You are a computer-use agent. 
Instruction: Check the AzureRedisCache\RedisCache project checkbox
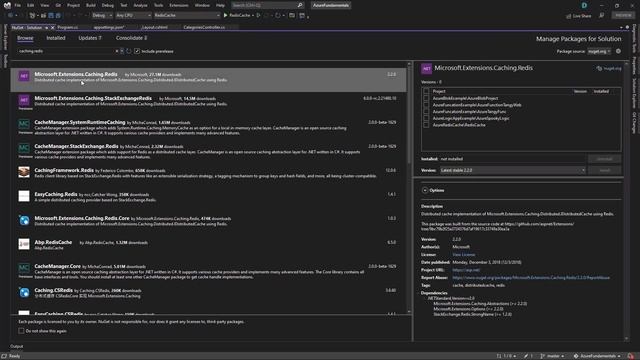(x=426, y=125)
